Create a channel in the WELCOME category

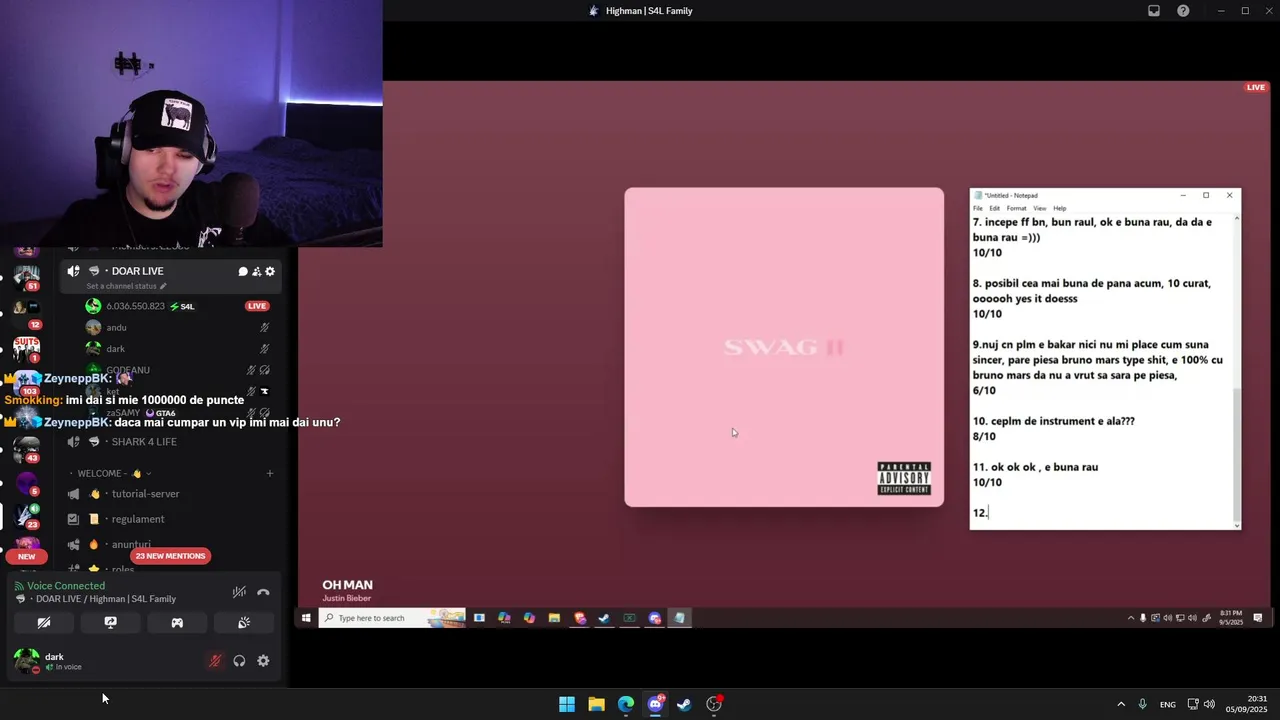point(269,473)
